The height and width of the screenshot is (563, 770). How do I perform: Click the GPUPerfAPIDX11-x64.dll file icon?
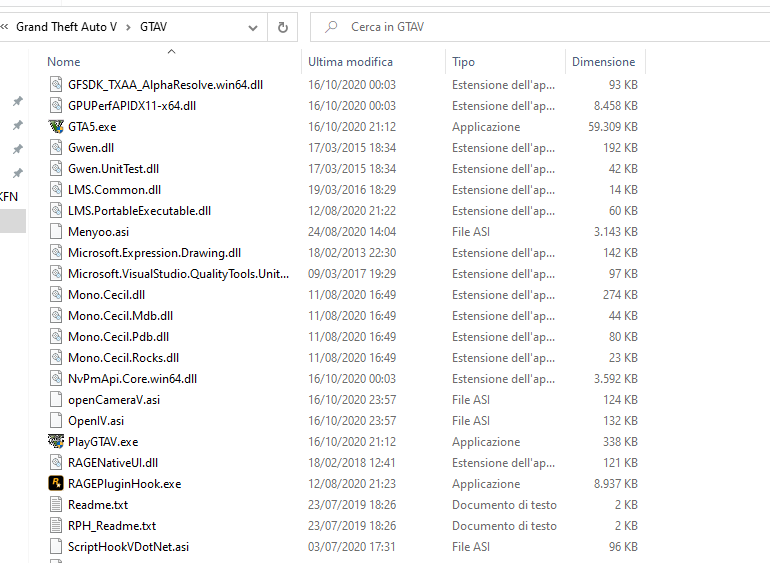pyautogui.click(x=56, y=106)
